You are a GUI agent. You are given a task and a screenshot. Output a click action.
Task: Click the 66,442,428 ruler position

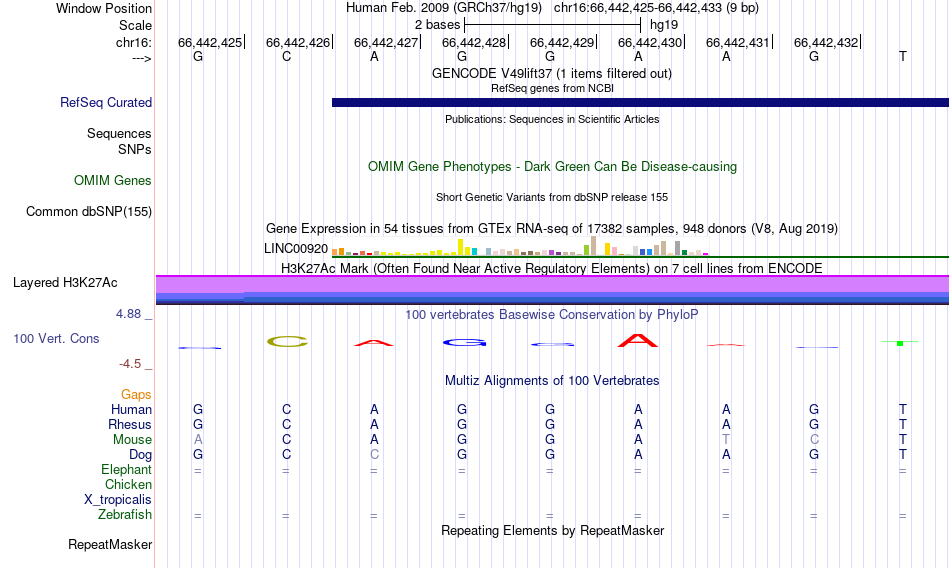474,42
